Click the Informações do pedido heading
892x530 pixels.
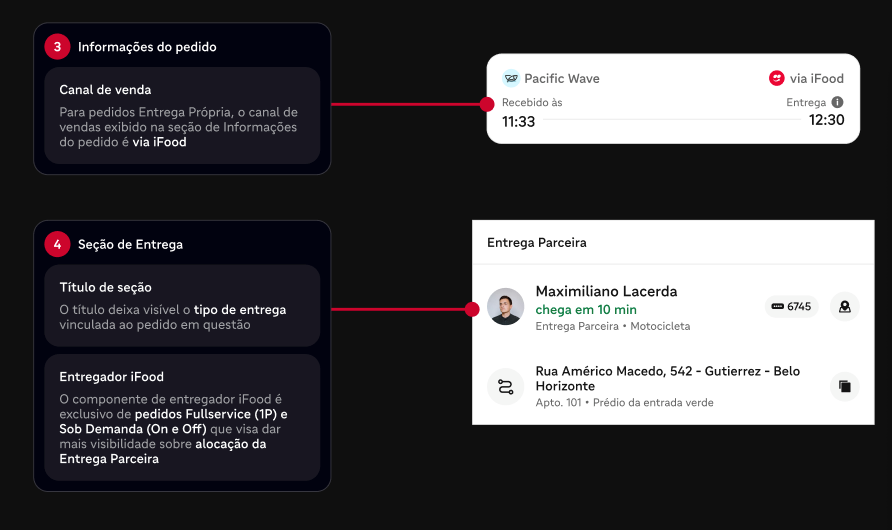coord(147,47)
